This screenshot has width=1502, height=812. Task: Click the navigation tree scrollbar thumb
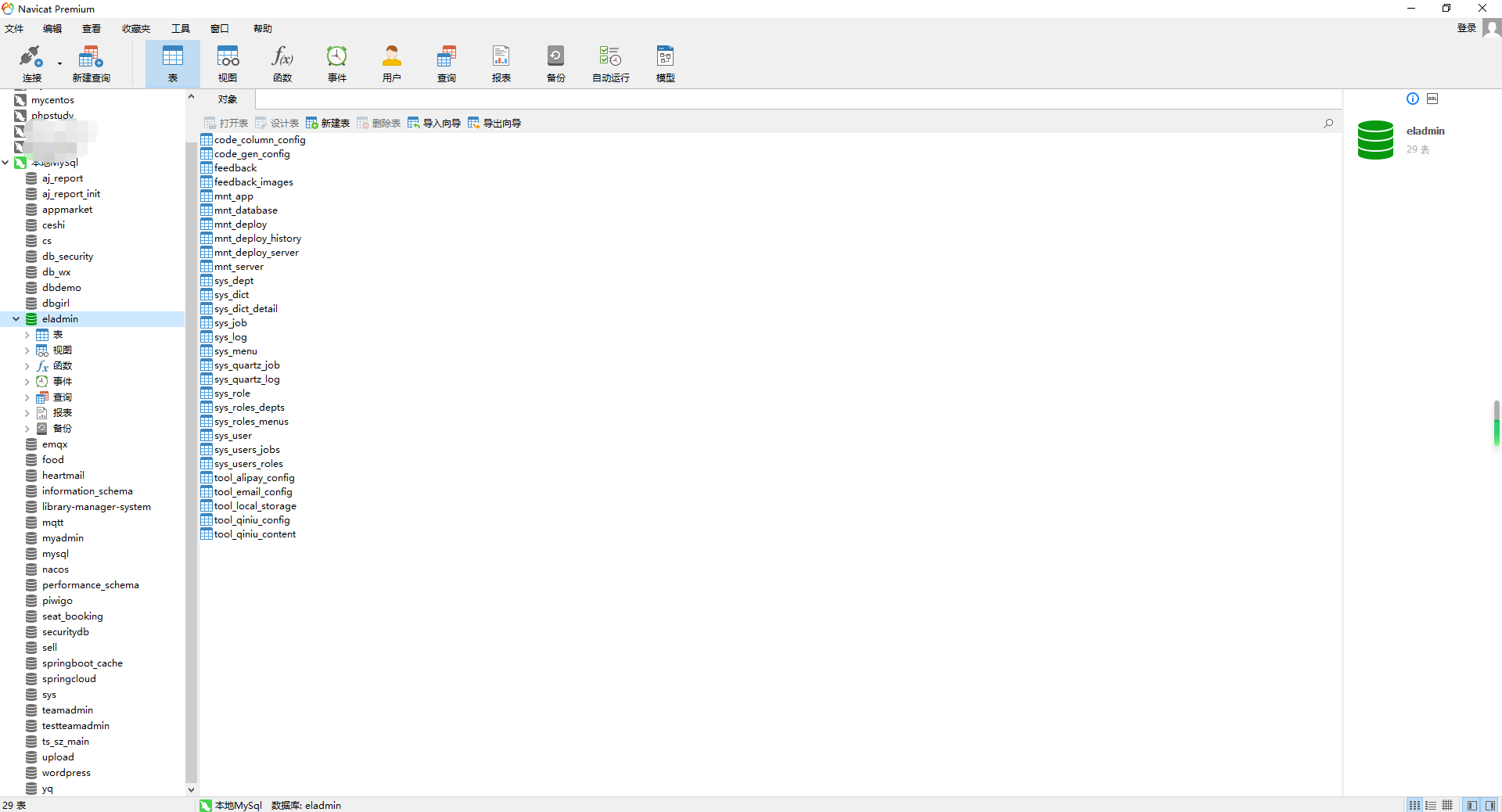coord(191,462)
